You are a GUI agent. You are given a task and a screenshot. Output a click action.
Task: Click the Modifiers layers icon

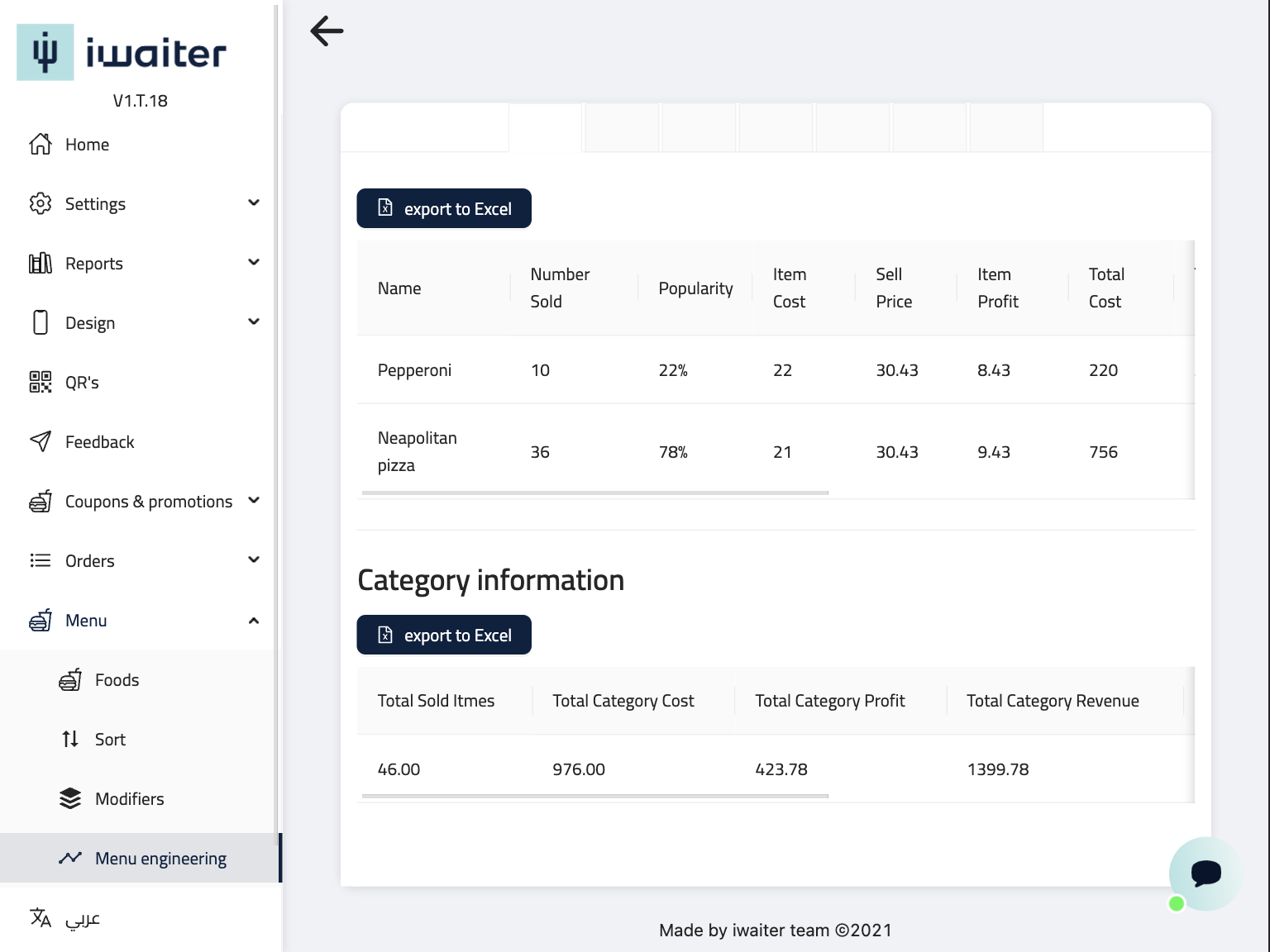pos(70,799)
